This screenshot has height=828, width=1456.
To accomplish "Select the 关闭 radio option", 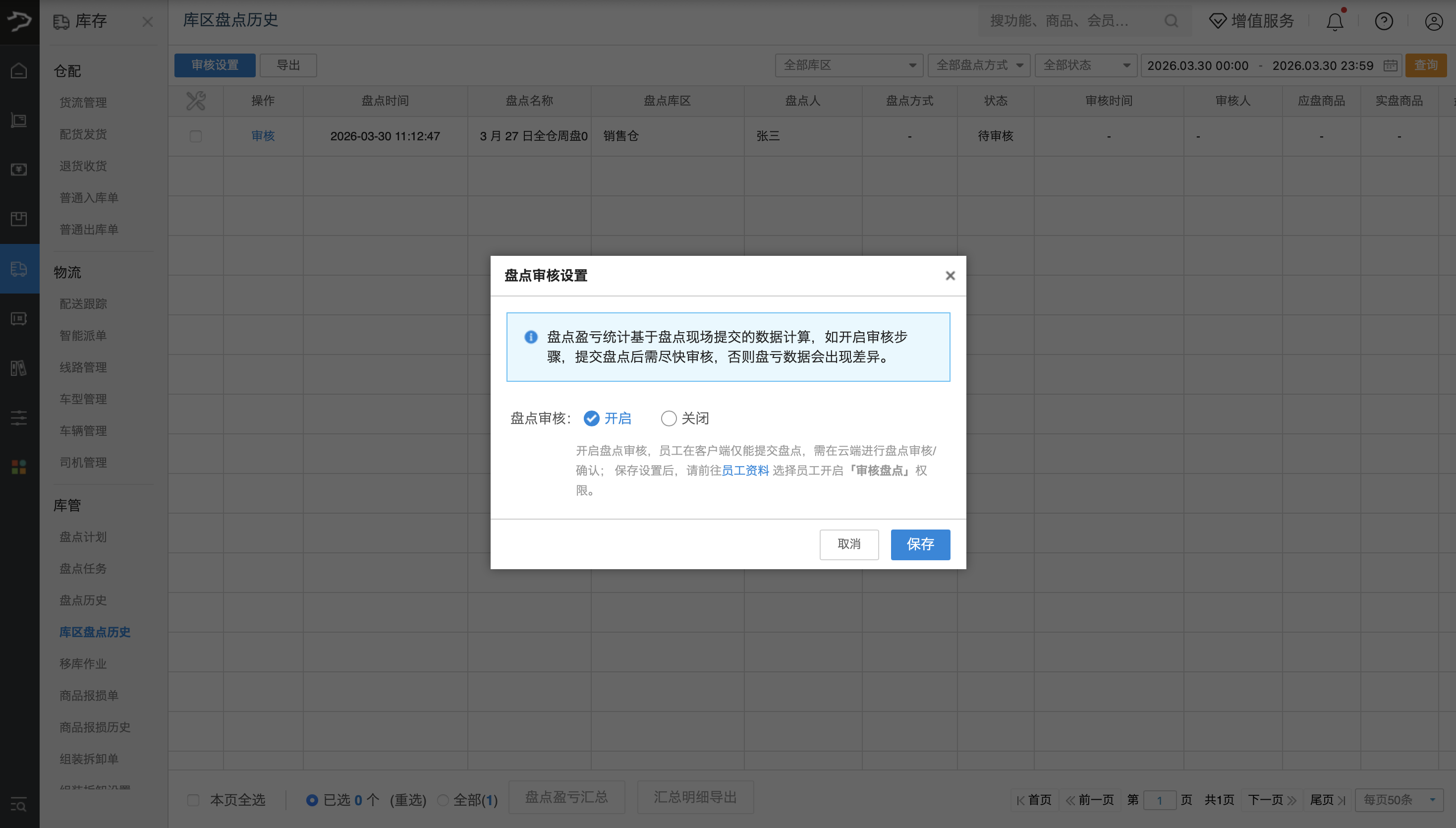I will [x=669, y=418].
